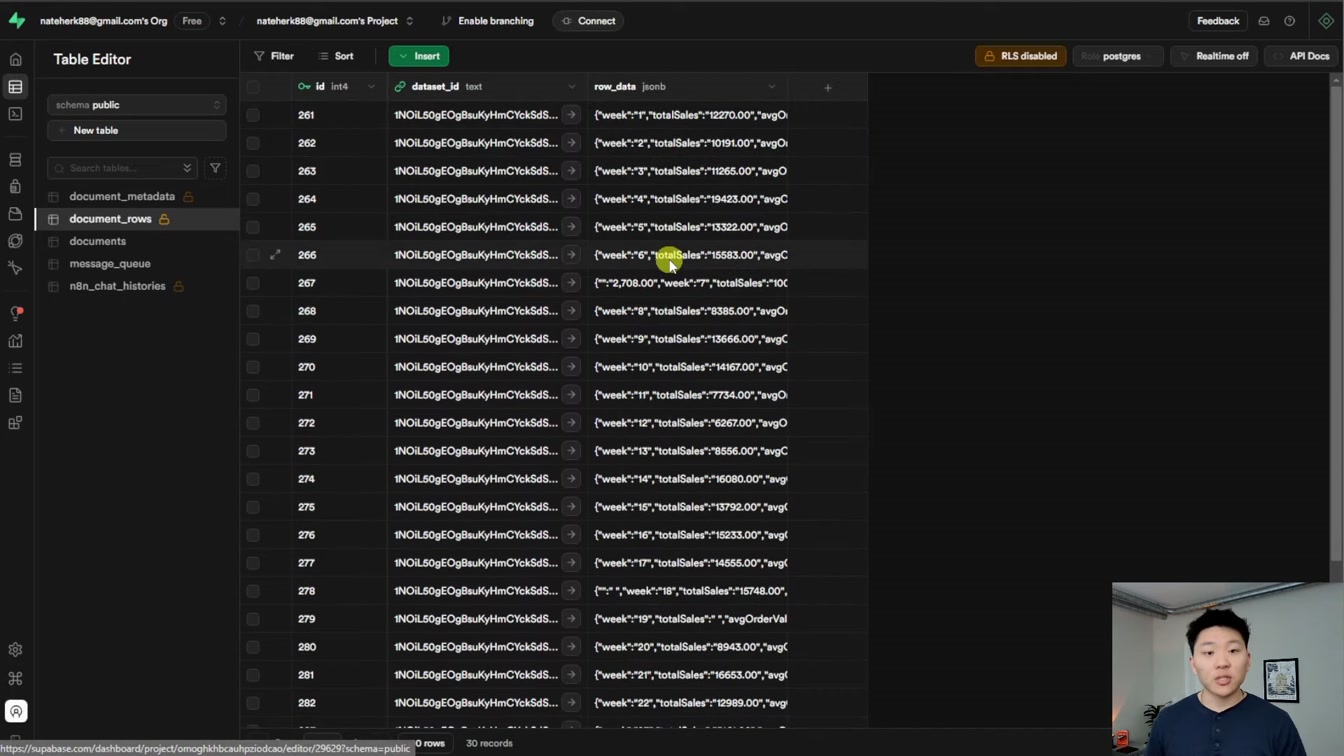The height and width of the screenshot is (756, 1344).
Task: Open the project switcher chevron
Action: (409, 21)
